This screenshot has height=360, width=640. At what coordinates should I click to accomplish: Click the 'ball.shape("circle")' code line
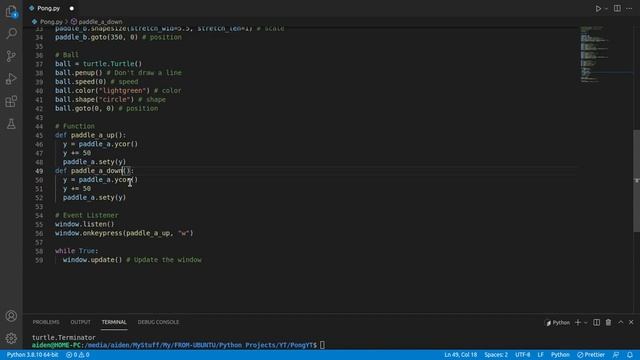click(94, 100)
